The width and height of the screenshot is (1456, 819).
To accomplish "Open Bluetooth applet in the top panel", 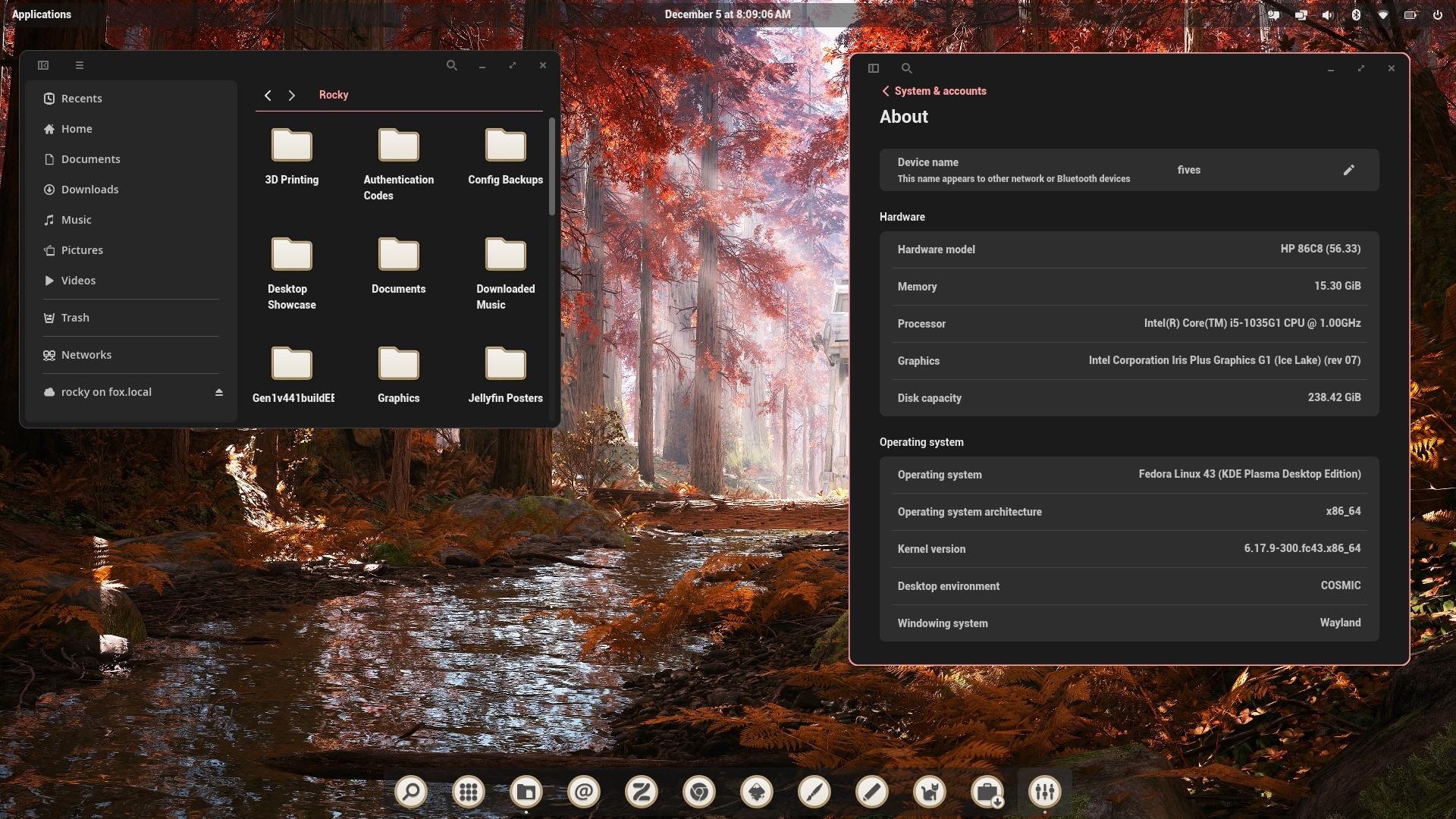I will pyautogui.click(x=1356, y=14).
